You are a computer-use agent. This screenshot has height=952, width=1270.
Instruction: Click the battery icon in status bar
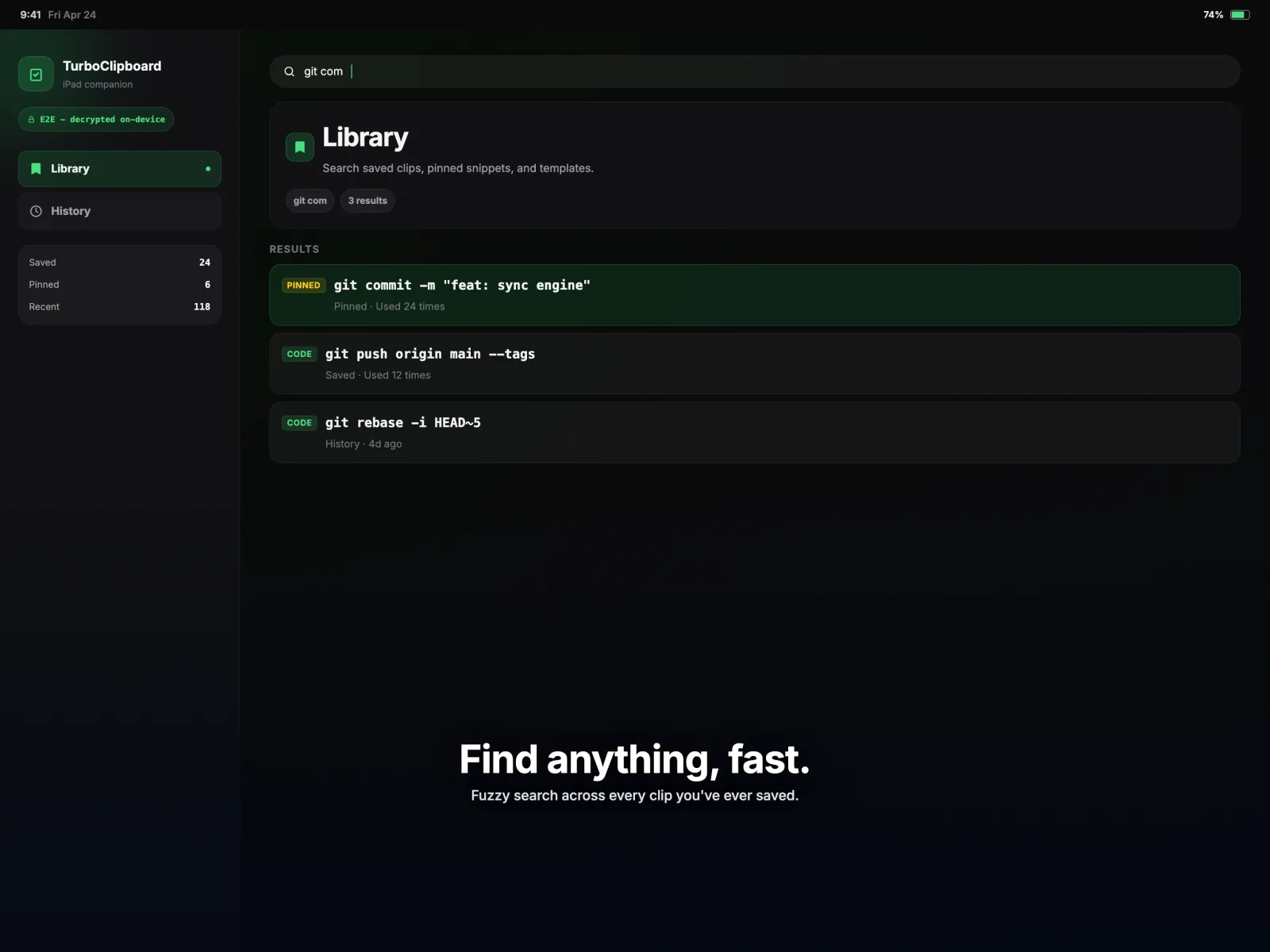pos(1240,14)
